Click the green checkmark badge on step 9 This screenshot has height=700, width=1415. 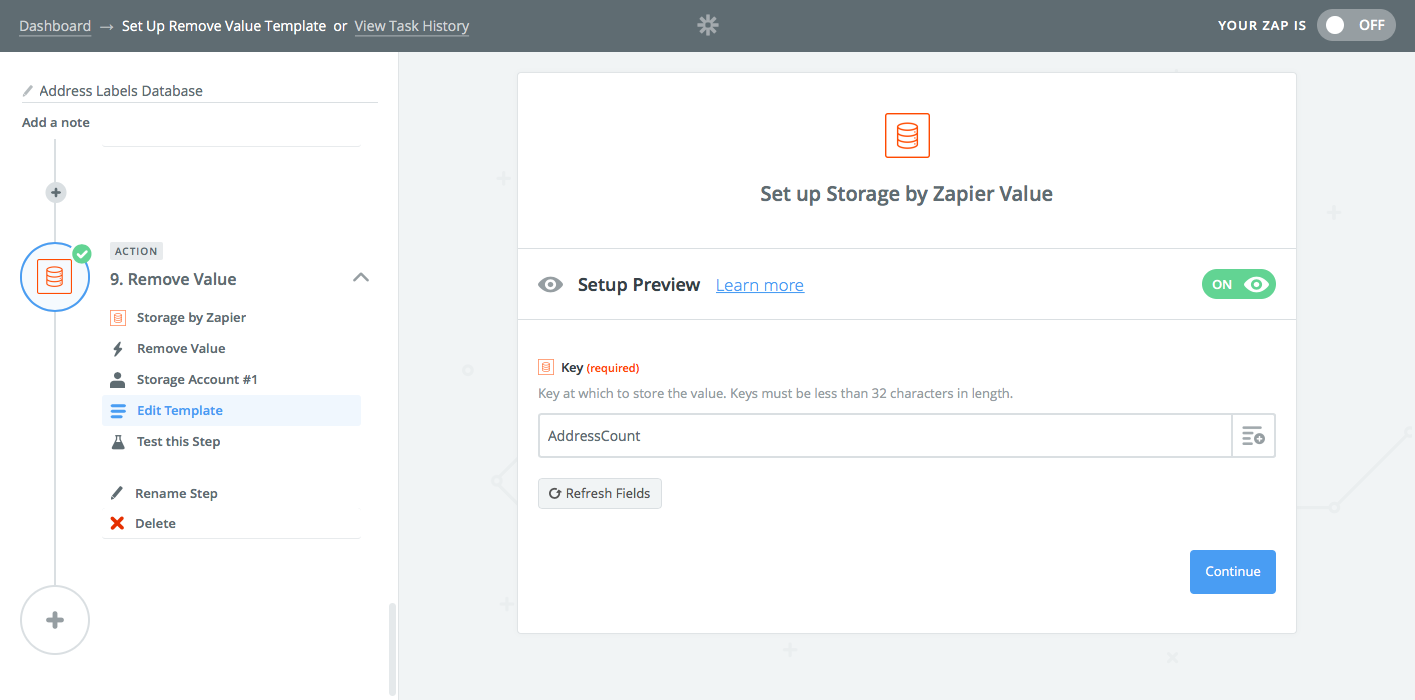(82, 254)
